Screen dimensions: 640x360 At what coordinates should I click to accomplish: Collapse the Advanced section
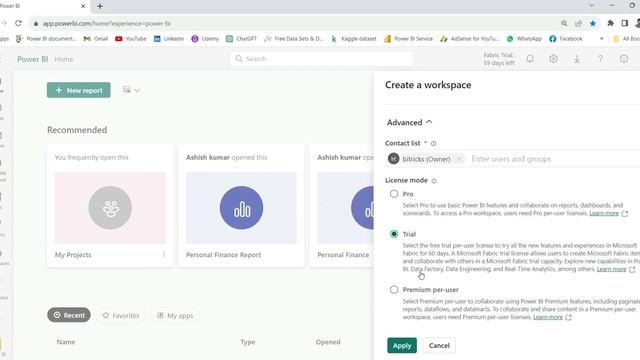(x=409, y=122)
